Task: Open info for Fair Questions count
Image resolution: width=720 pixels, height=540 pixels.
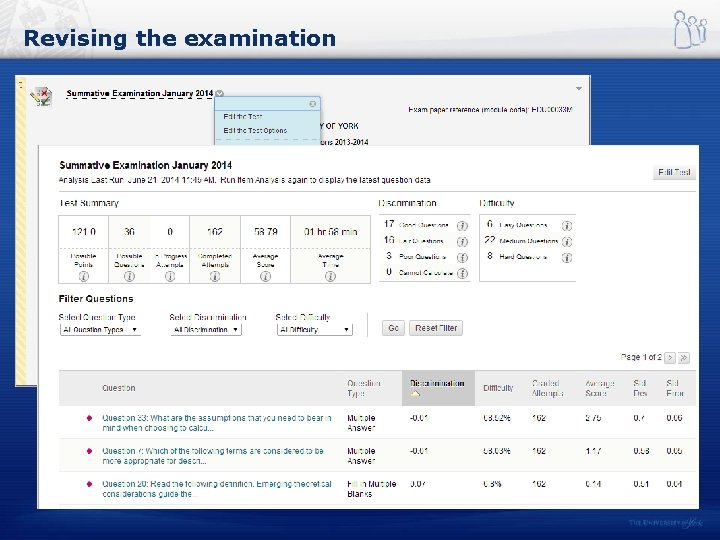Action: pos(462,242)
